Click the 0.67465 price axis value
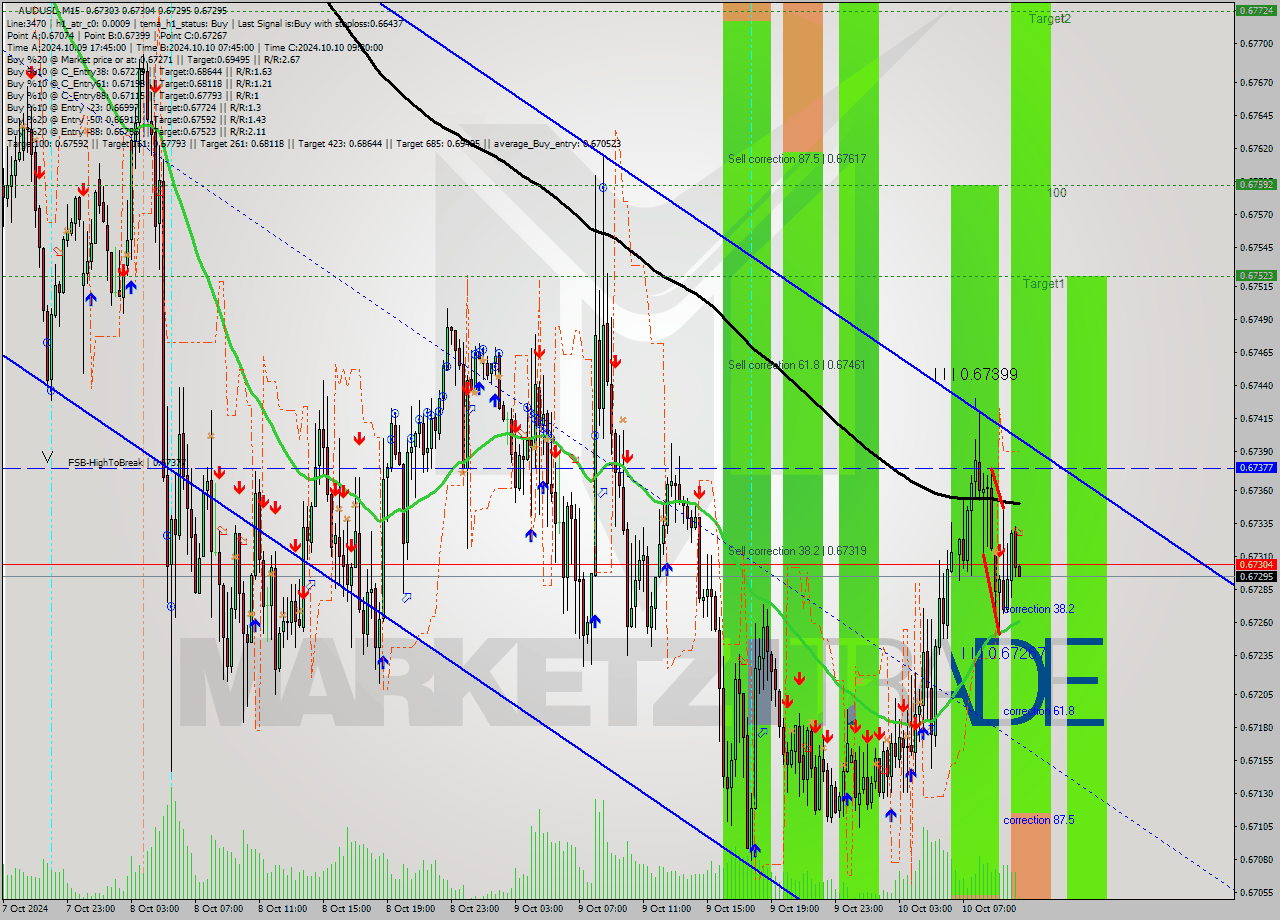This screenshot has height=920, width=1280. click(x=1255, y=352)
